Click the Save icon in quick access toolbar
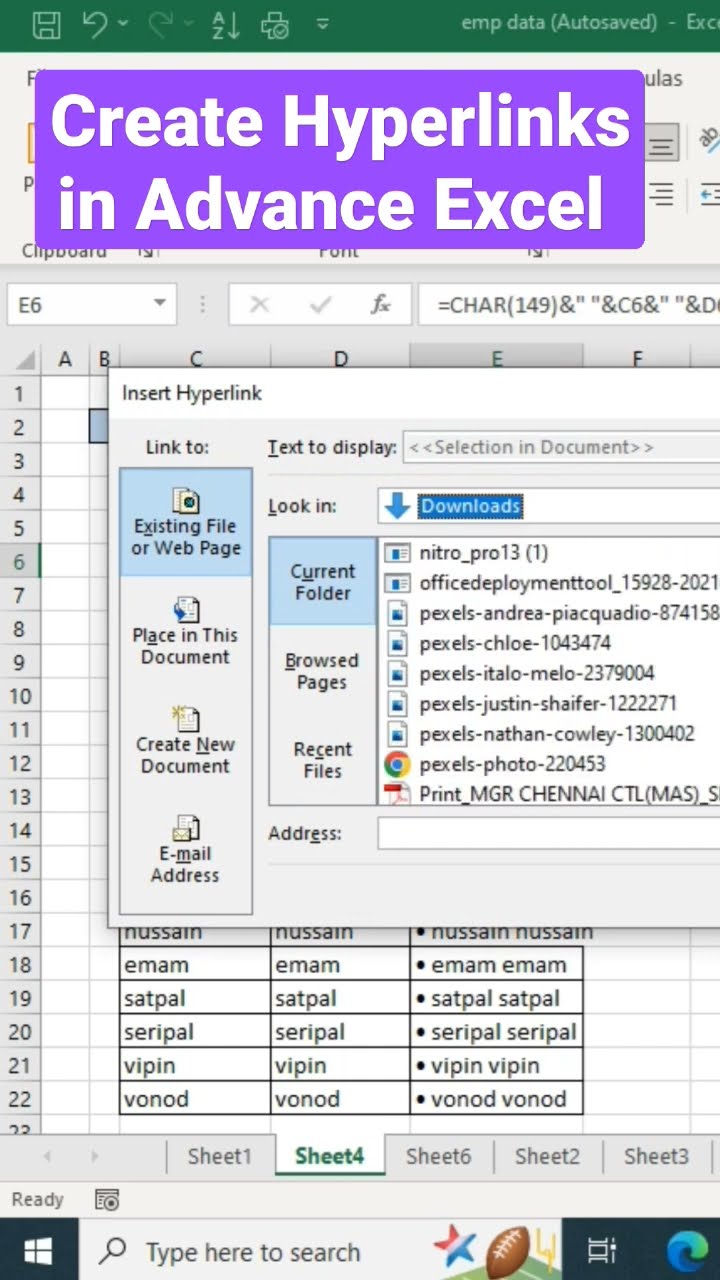 click(46, 24)
